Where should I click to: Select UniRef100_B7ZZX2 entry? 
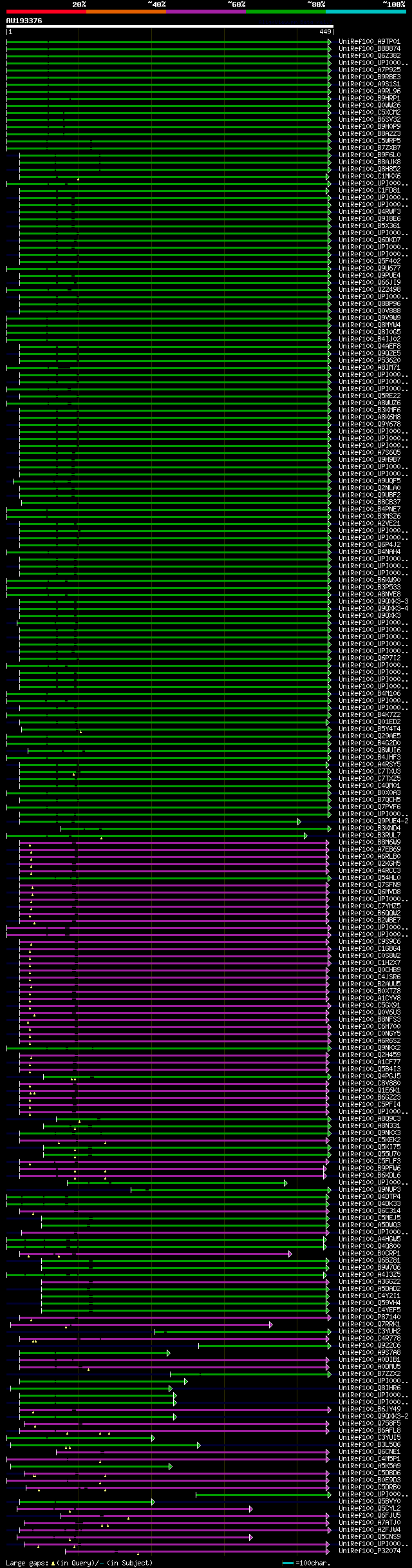(370, 1374)
